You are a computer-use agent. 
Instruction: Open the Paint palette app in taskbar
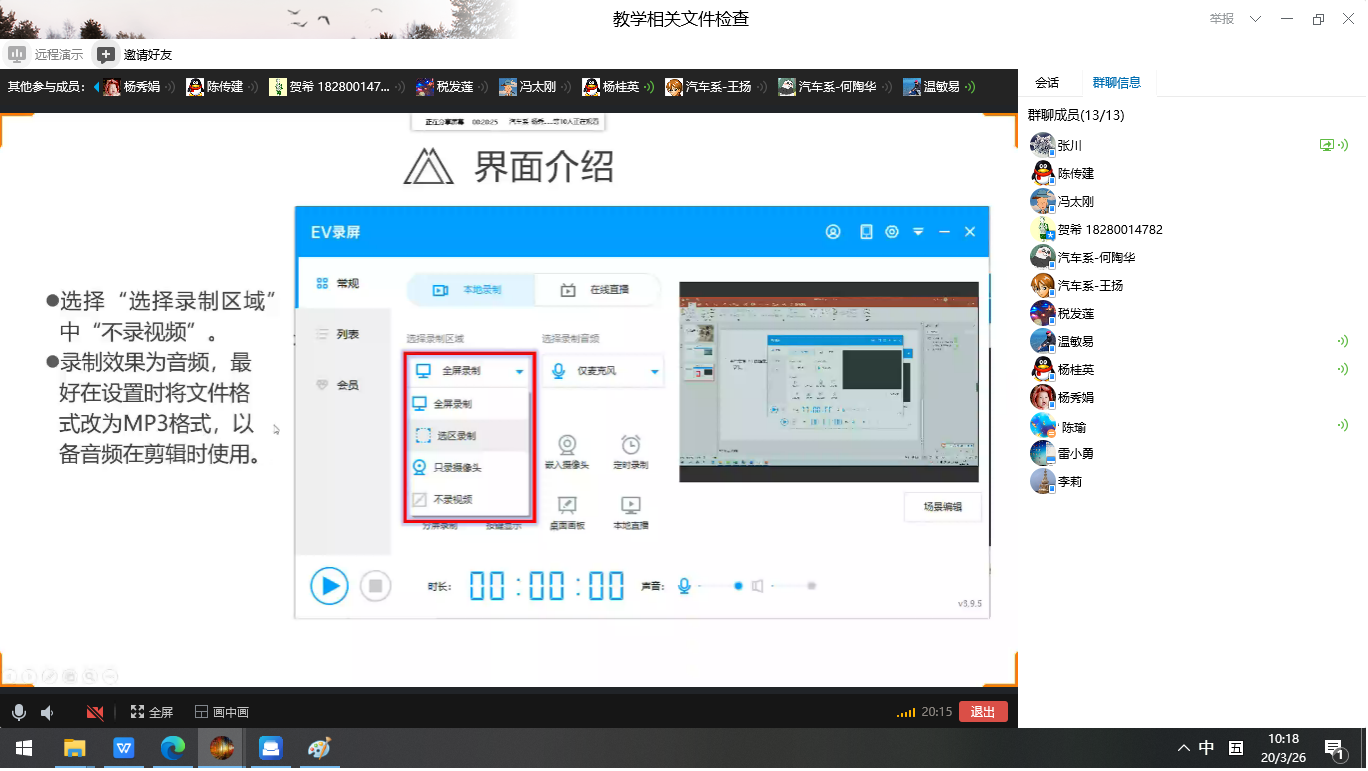pyautogui.click(x=319, y=748)
